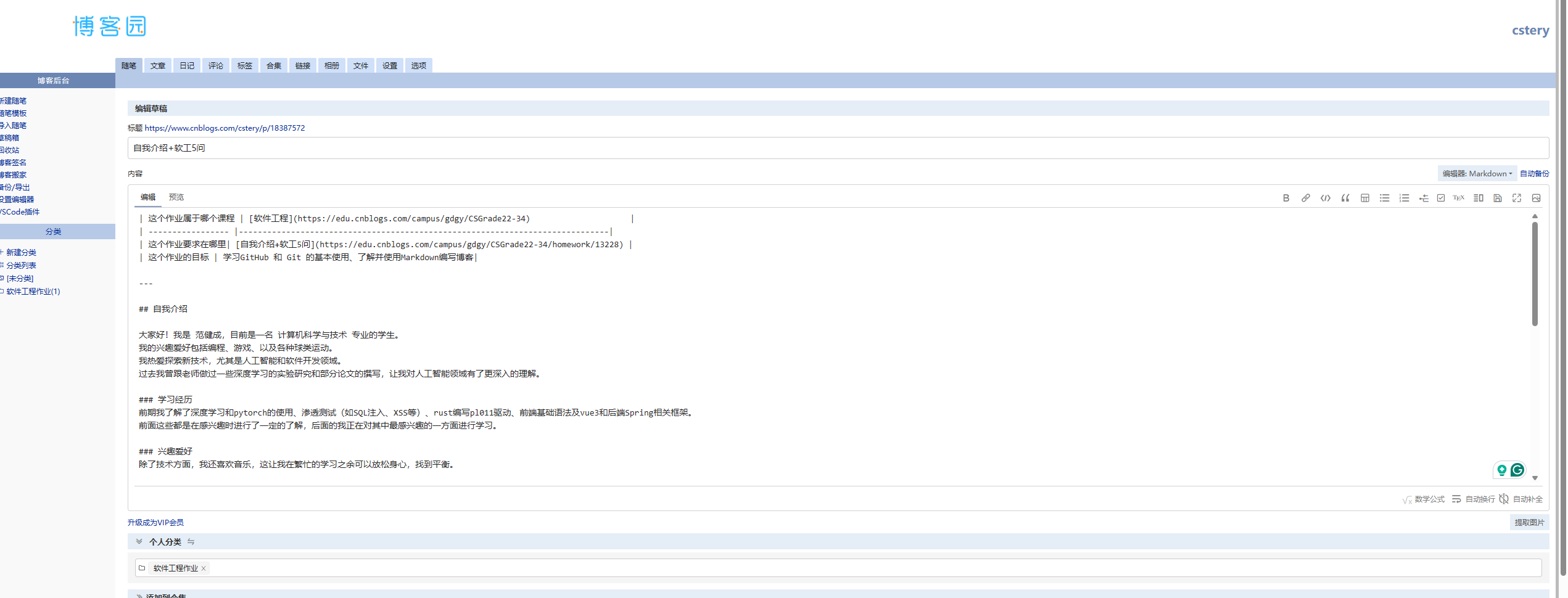Switch to the 随笔 tab
This screenshot has width=1568, height=598.
pyautogui.click(x=129, y=65)
